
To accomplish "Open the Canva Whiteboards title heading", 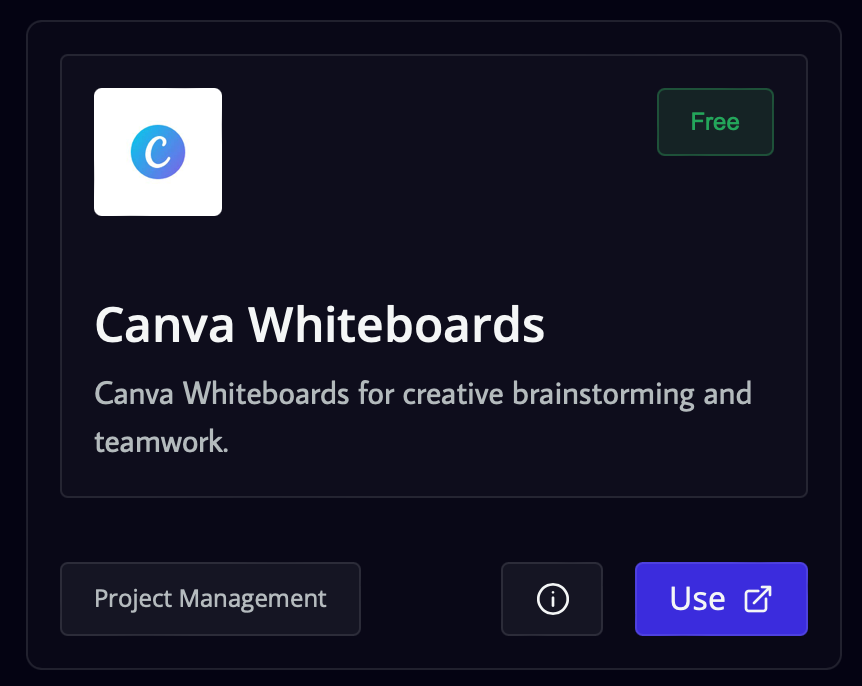I will [319, 324].
